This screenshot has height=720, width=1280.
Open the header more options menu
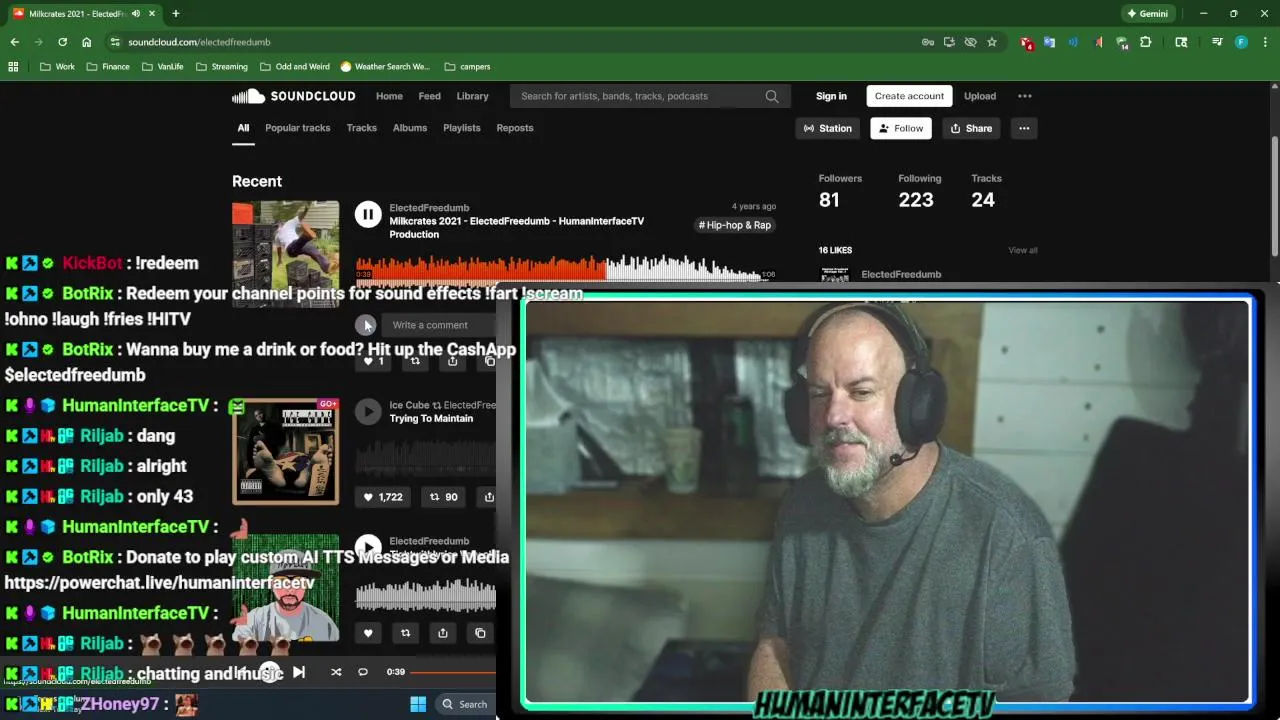(x=1024, y=96)
